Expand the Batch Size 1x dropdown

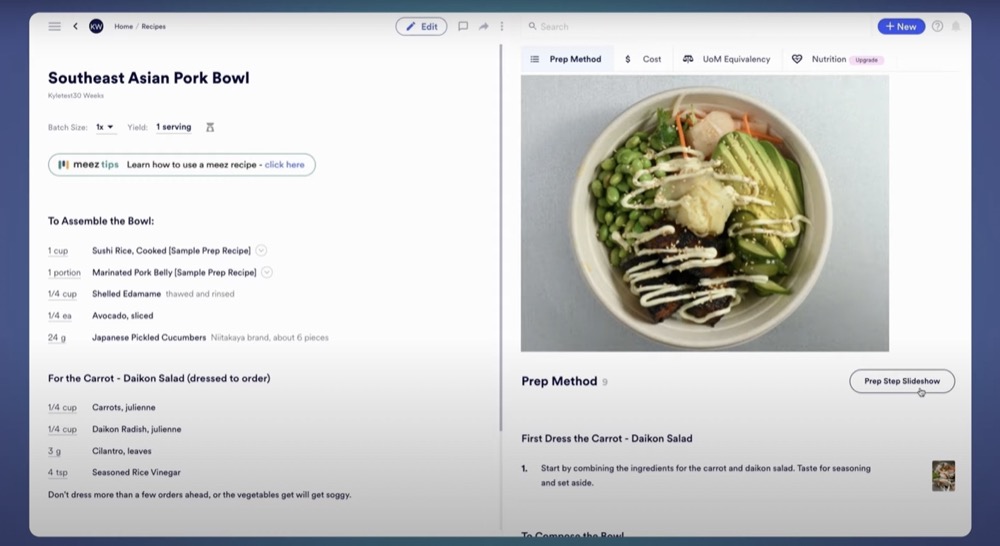tap(105, 127)
